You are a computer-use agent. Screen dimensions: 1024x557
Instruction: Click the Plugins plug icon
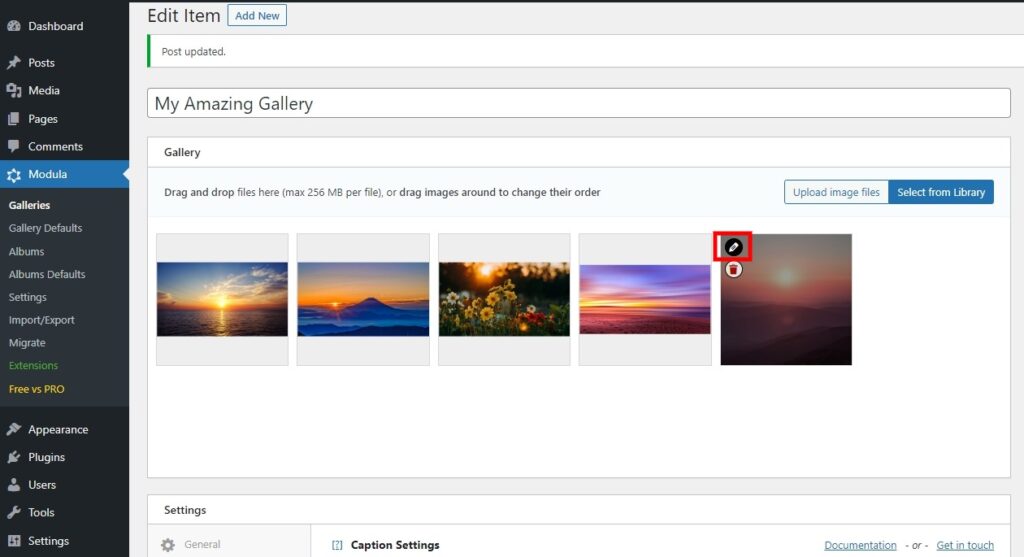[x=14, y=457]
